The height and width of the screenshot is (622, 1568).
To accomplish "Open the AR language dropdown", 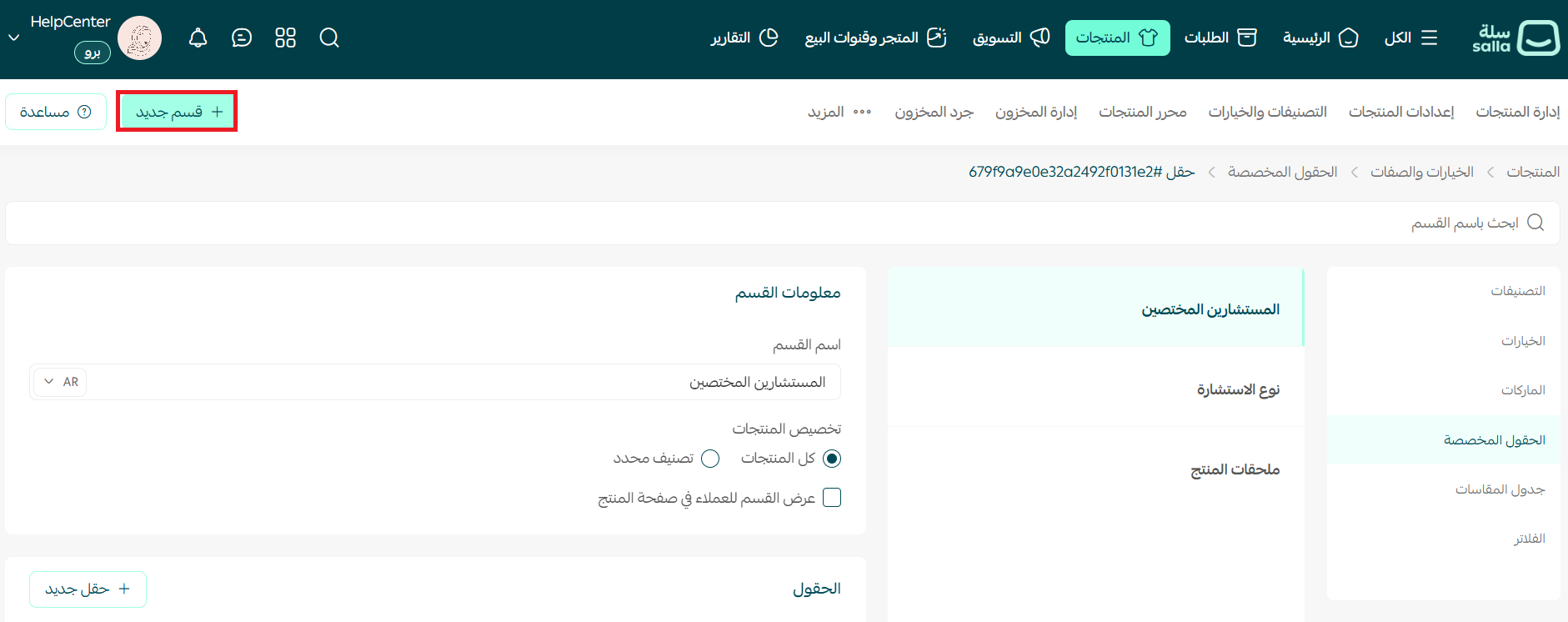I will point(61,382).
